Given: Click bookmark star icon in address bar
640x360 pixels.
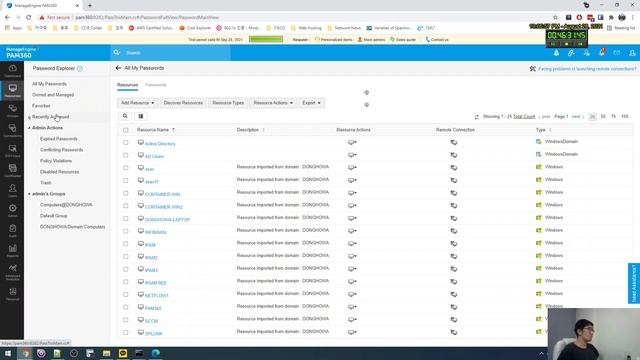Looking at the screenshot, I should point(555,18).
